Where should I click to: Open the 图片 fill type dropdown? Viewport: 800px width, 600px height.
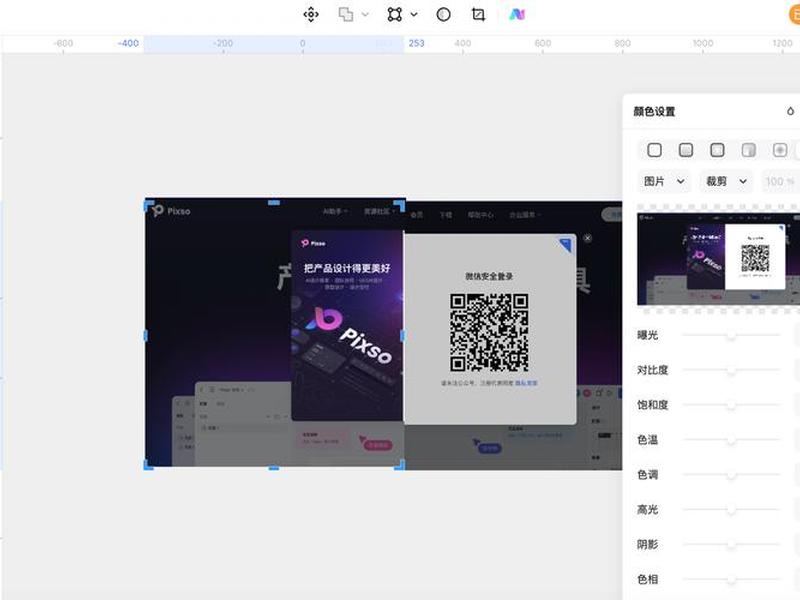[x=664, y=181]
